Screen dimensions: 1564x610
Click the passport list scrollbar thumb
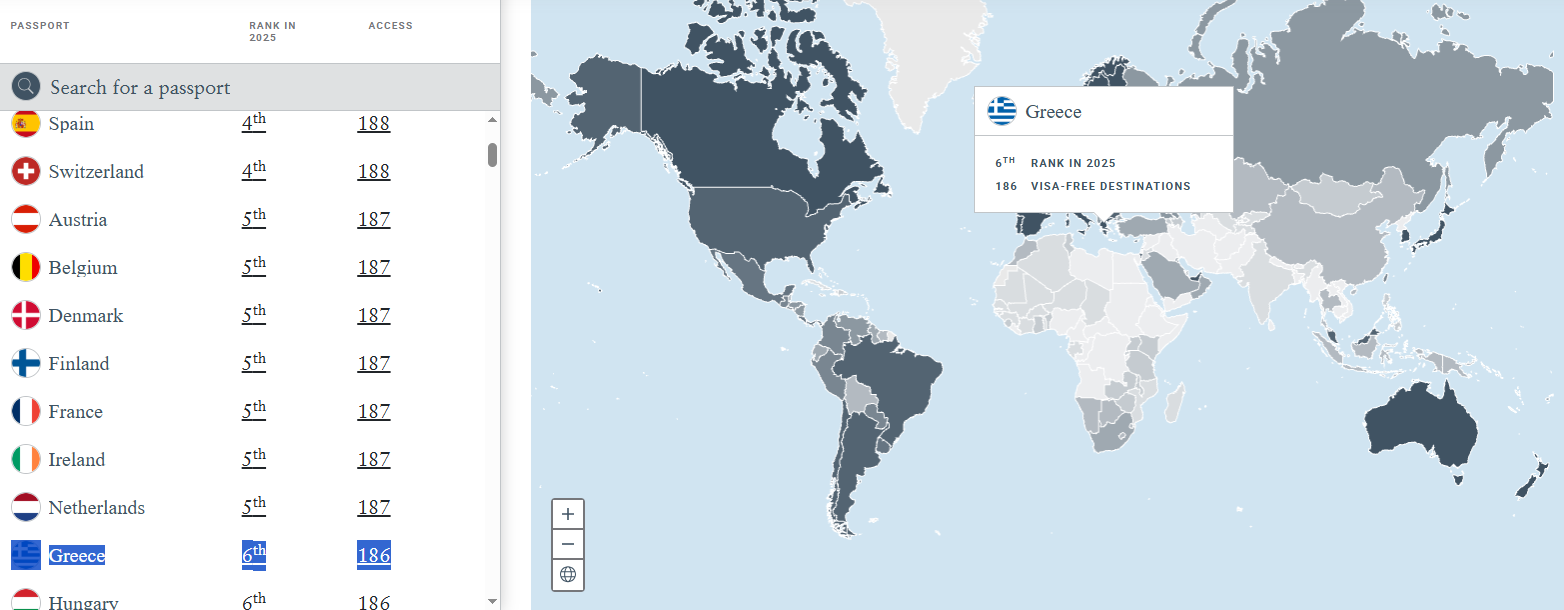tap(492, 155)
